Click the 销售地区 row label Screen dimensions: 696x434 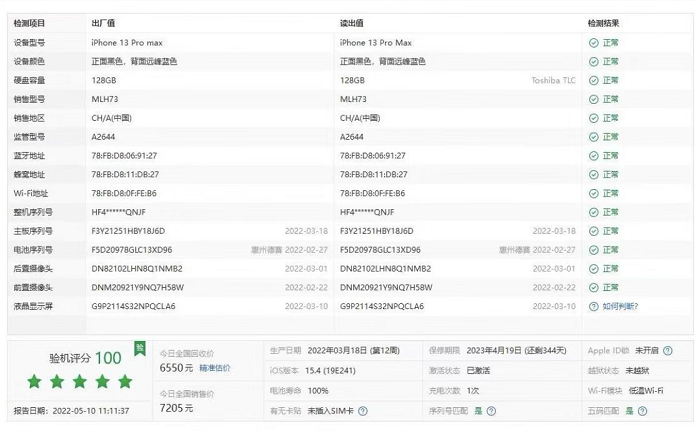[x=29, y=118]
